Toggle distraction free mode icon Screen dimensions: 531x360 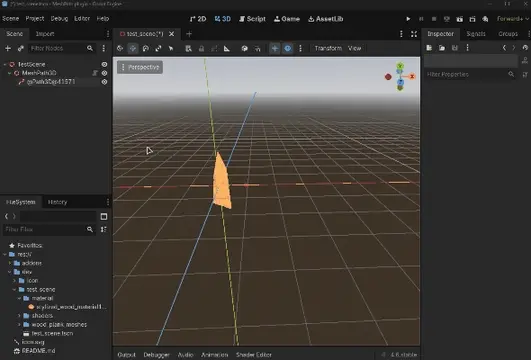pos(414,34)
